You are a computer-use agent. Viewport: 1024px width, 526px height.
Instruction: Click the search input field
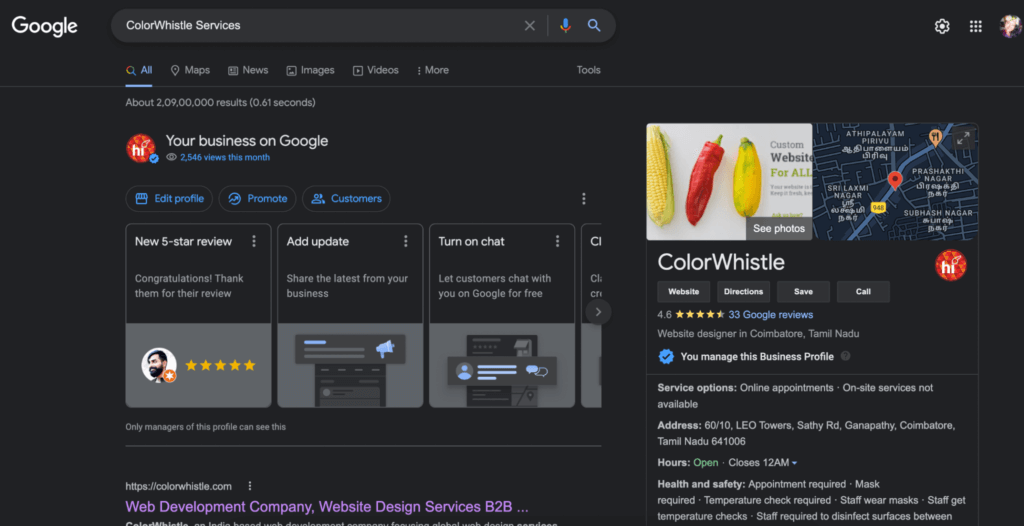pyautogui.click(x=320, y=25)
